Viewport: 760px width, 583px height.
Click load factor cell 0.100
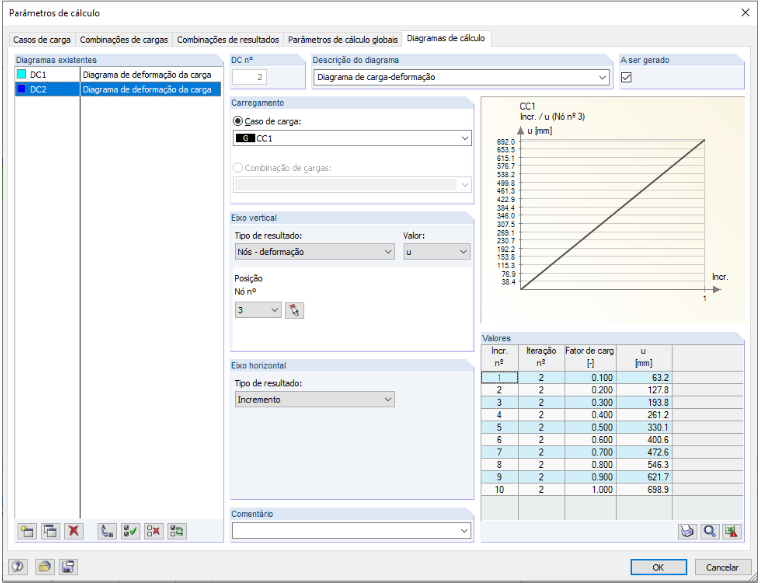coord(590,378)
